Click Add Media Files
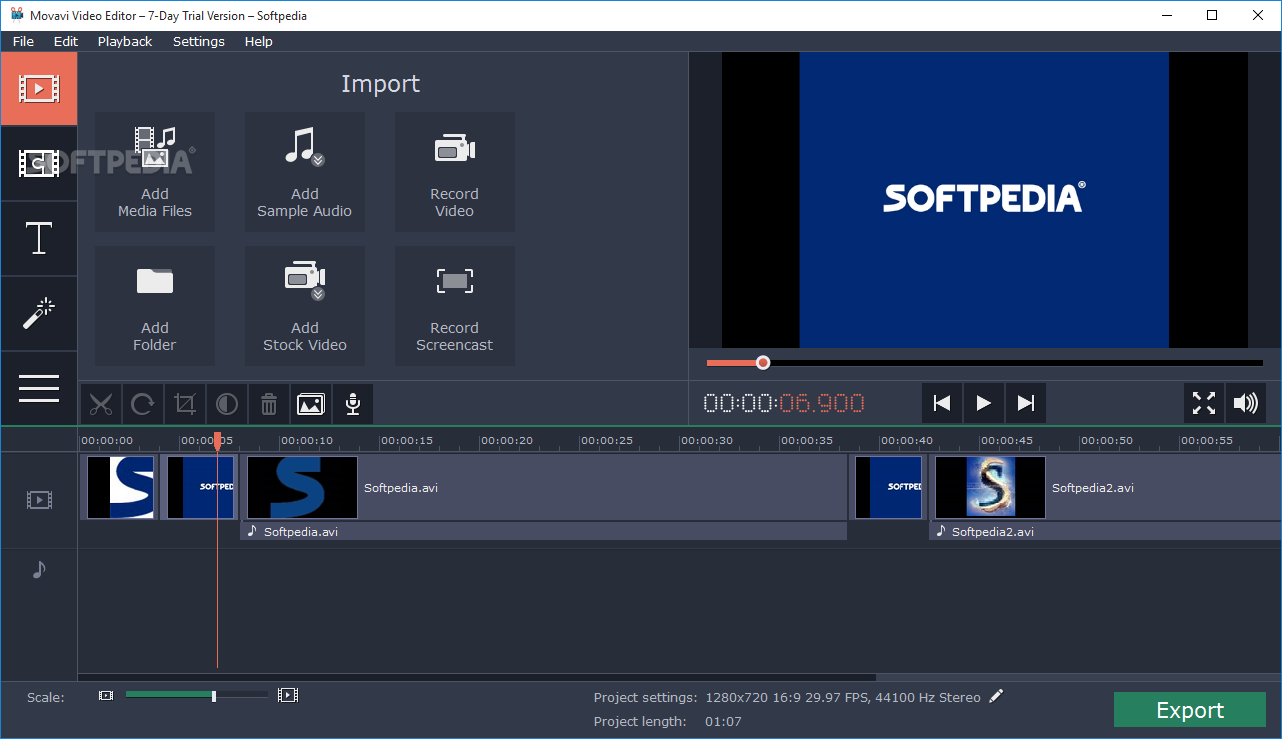This screenshot has width=1282, height=739. 154,171
